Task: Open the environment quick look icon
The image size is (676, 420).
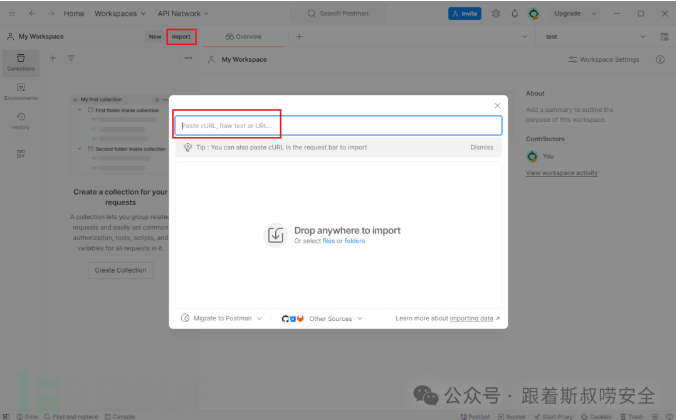Action: tap(664, 37)
